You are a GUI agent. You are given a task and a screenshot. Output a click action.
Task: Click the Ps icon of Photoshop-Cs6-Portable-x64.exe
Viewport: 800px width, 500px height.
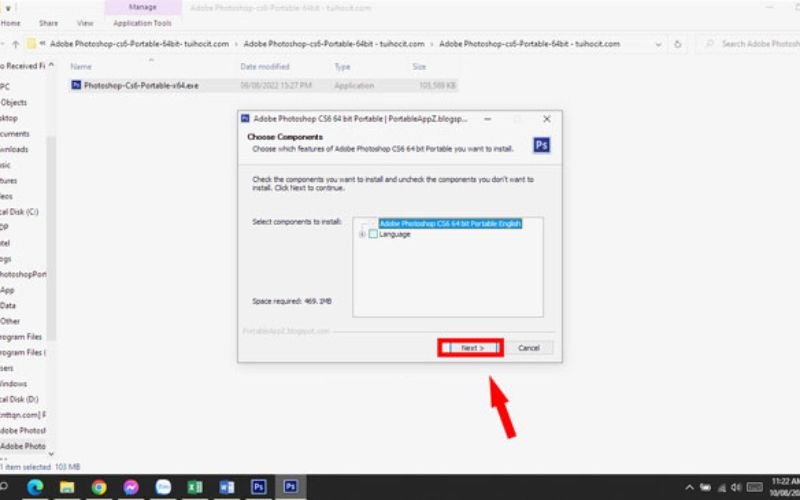[76, 85]
